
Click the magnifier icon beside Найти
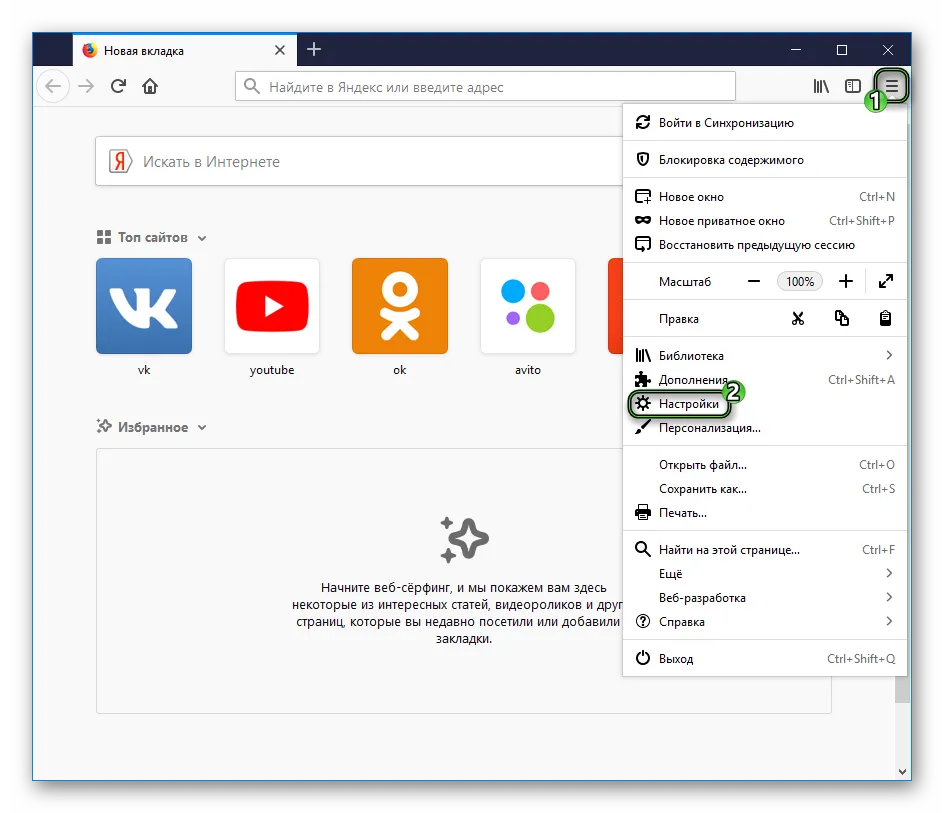pyautogui.click(x=643, y=549)
